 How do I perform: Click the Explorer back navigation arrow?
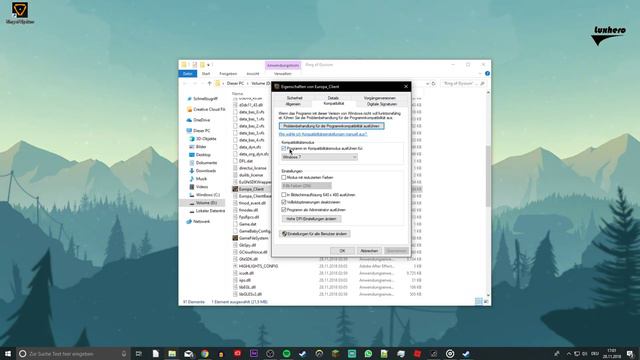point(185,83)
